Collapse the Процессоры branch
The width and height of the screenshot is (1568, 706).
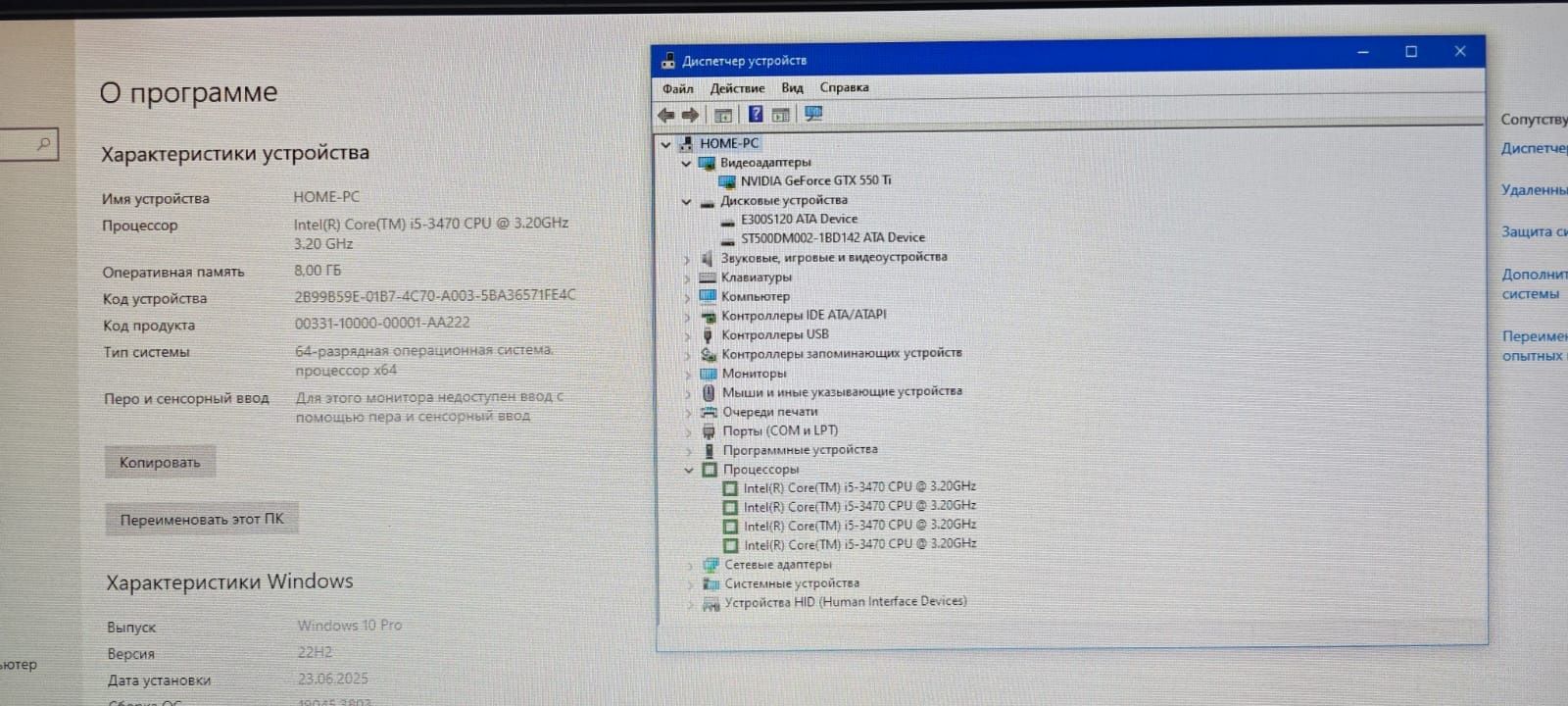coord(689,471)
